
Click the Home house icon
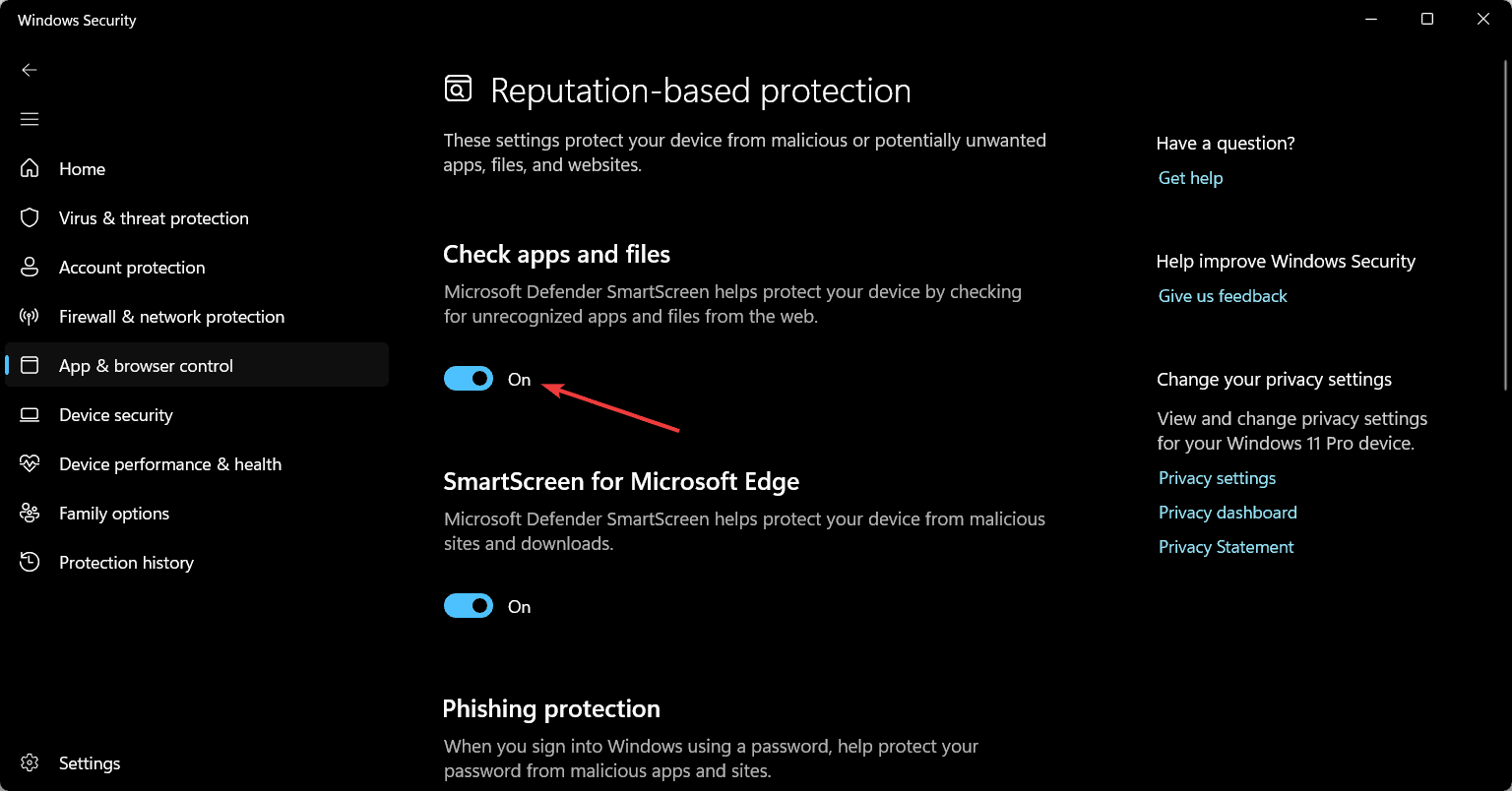pyautogui.click(x=30, y=169)
